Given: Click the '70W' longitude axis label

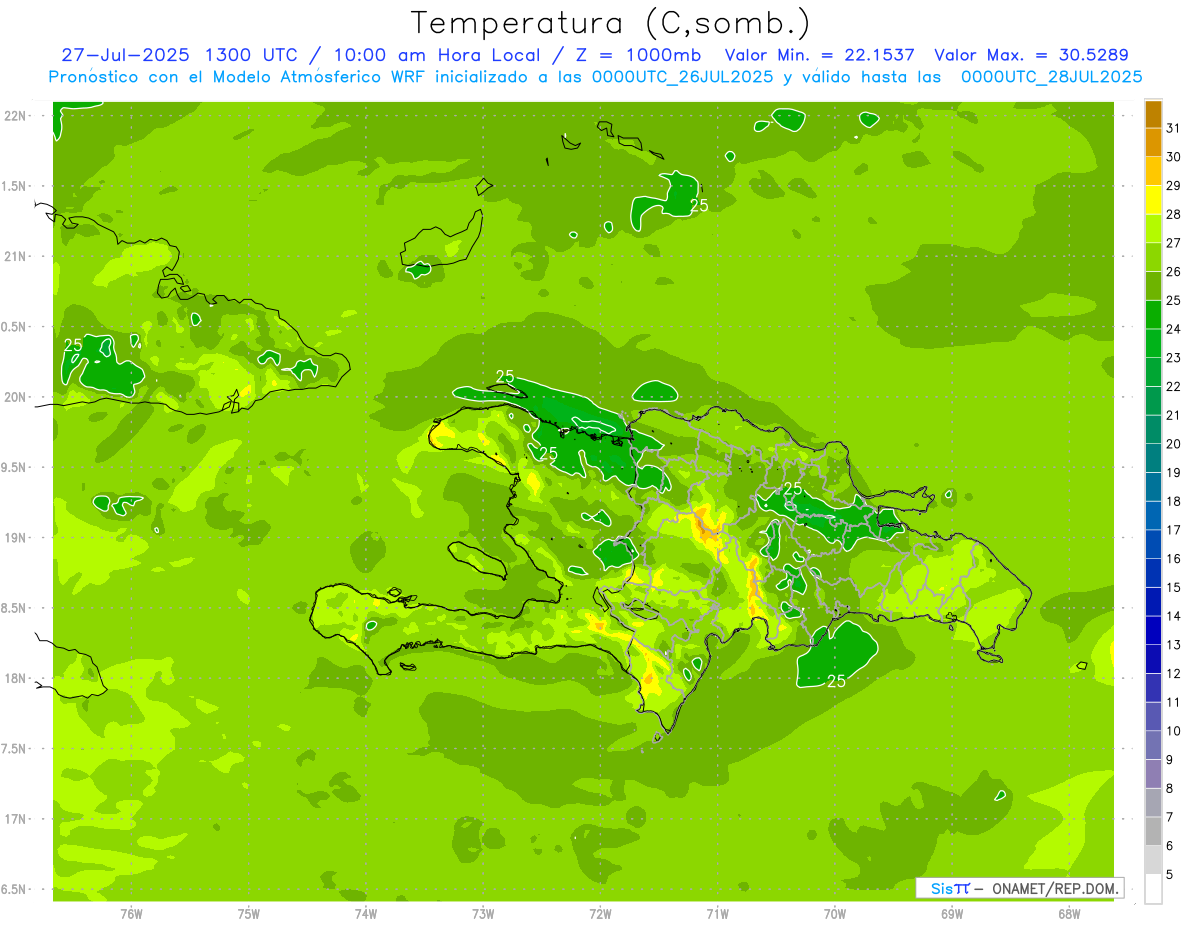Looking at the screenshot, I should (x=835, y=913).
